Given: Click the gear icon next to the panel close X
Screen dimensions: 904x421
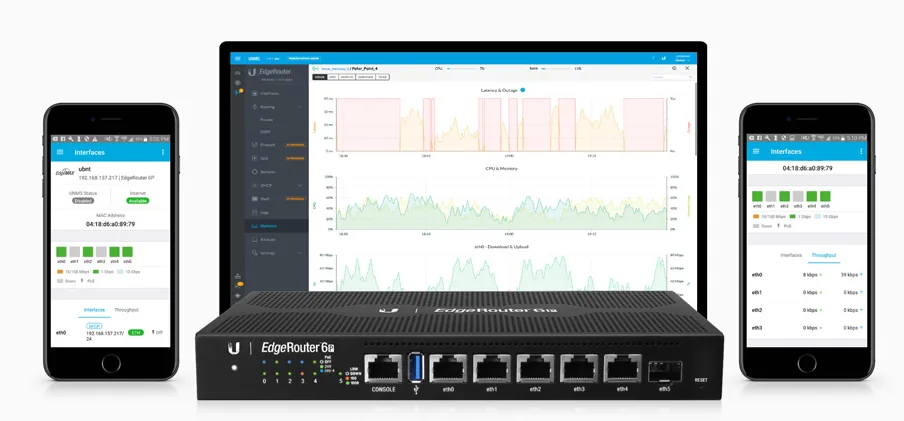Looking at the screenshot, I should (x=674, y=68).
